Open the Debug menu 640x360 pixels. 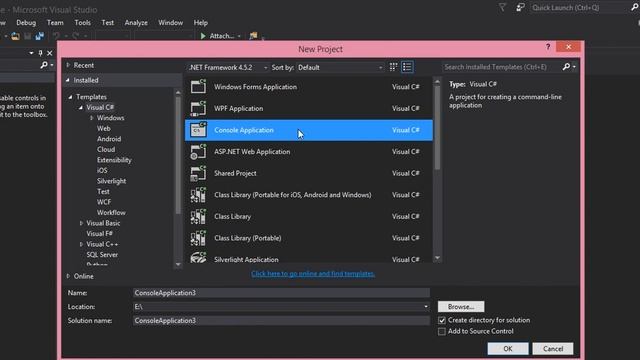pyautogui.click(x=26, y=23)
